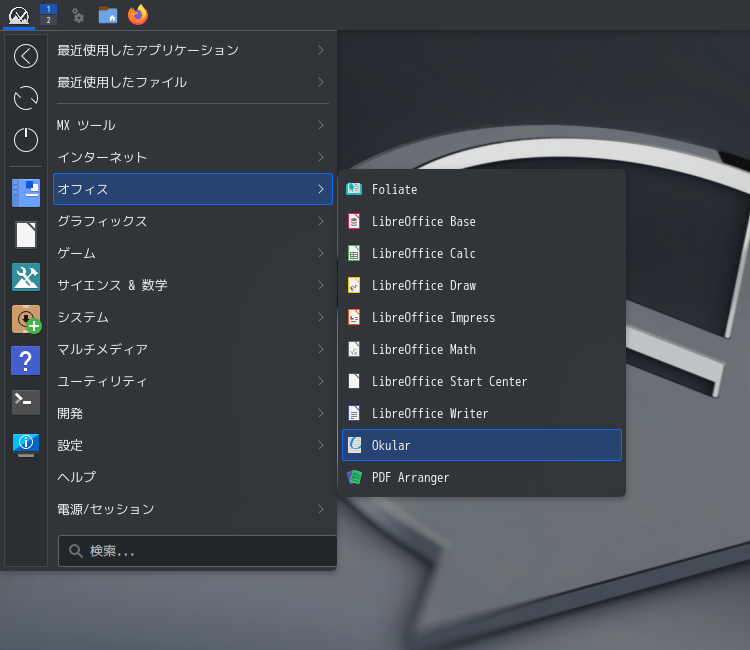Launch Firefox from the top panel
The height and width of the screenshot is (650, 750).
pos(138,14)
